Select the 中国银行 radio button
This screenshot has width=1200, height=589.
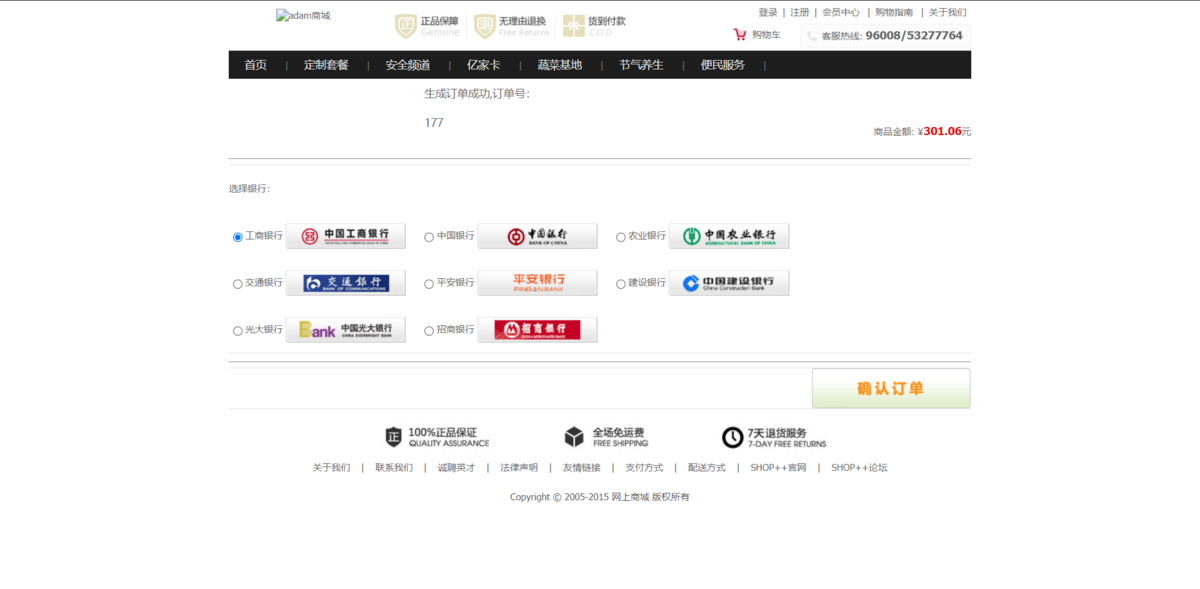point(429,237)
